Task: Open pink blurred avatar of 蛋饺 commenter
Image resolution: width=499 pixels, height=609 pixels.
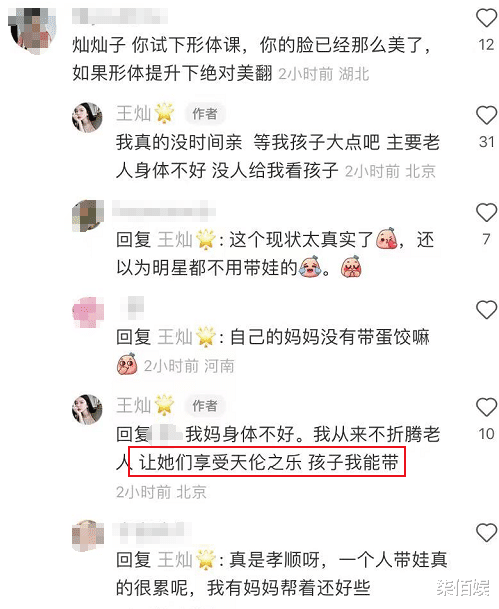Action: (88, 313)
